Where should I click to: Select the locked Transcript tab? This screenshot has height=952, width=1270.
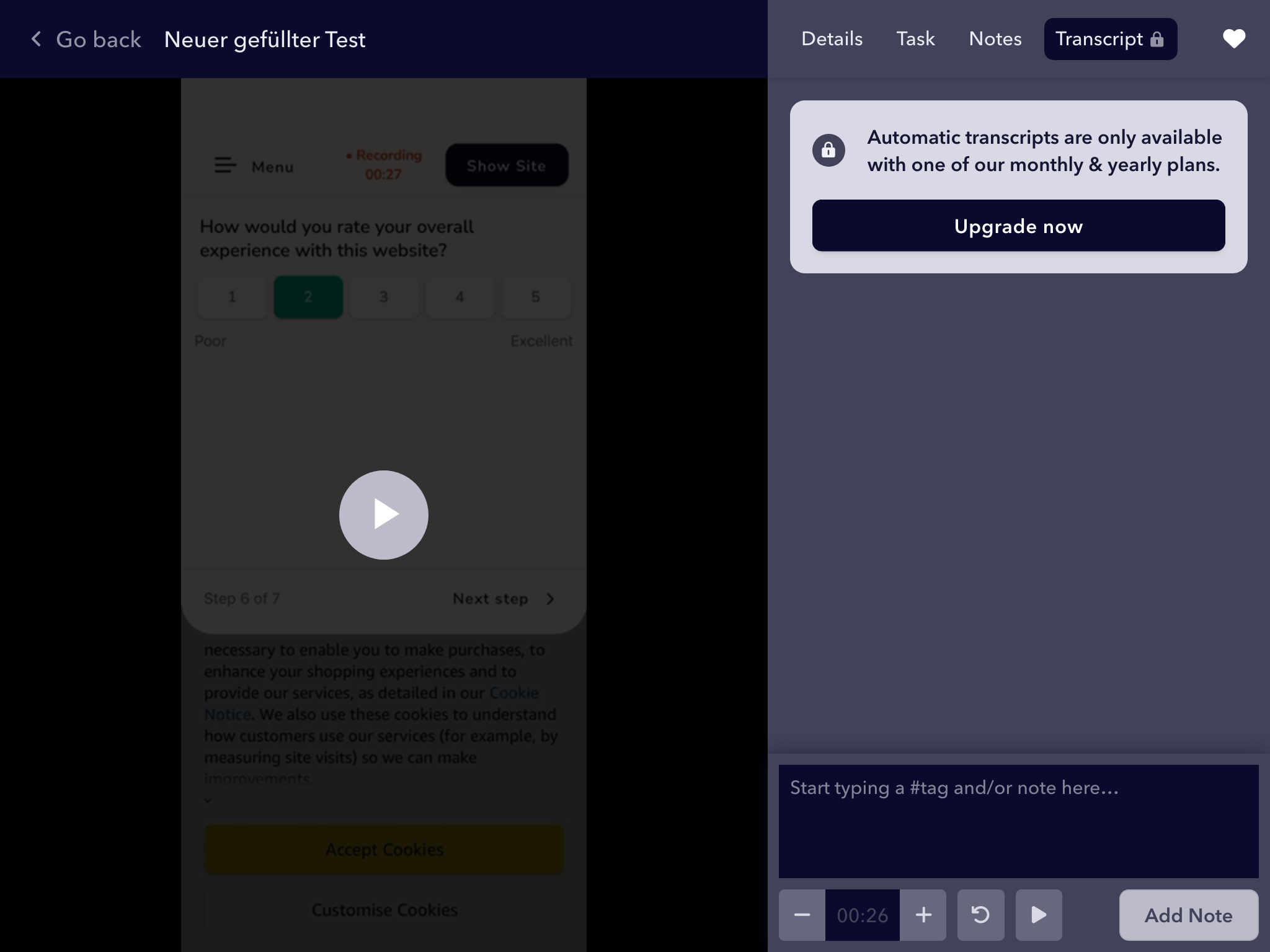(1110, 39)
